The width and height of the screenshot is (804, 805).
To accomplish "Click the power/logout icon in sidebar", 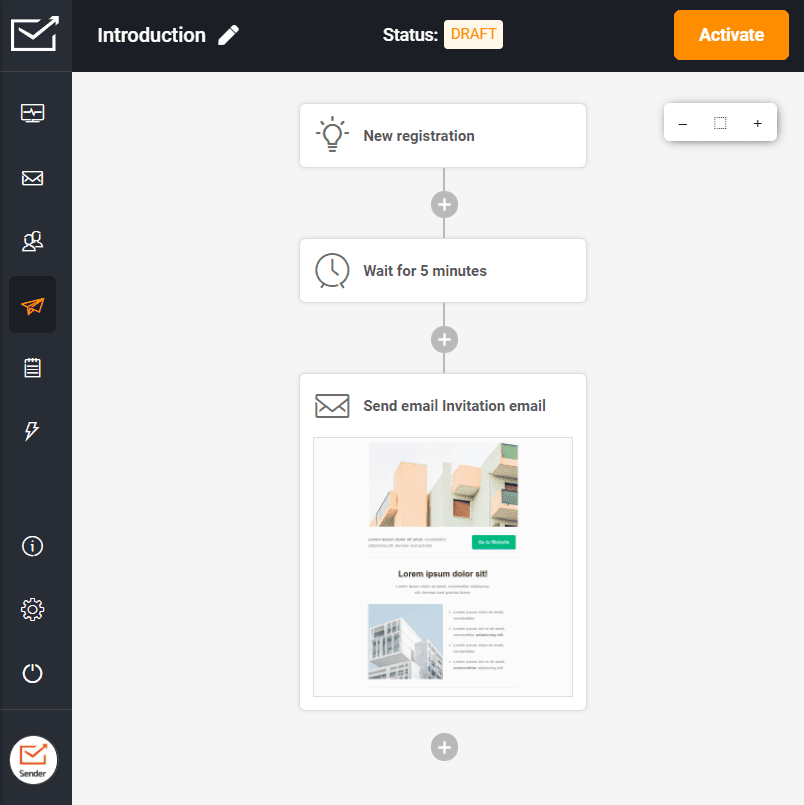I will coord(33,673).
